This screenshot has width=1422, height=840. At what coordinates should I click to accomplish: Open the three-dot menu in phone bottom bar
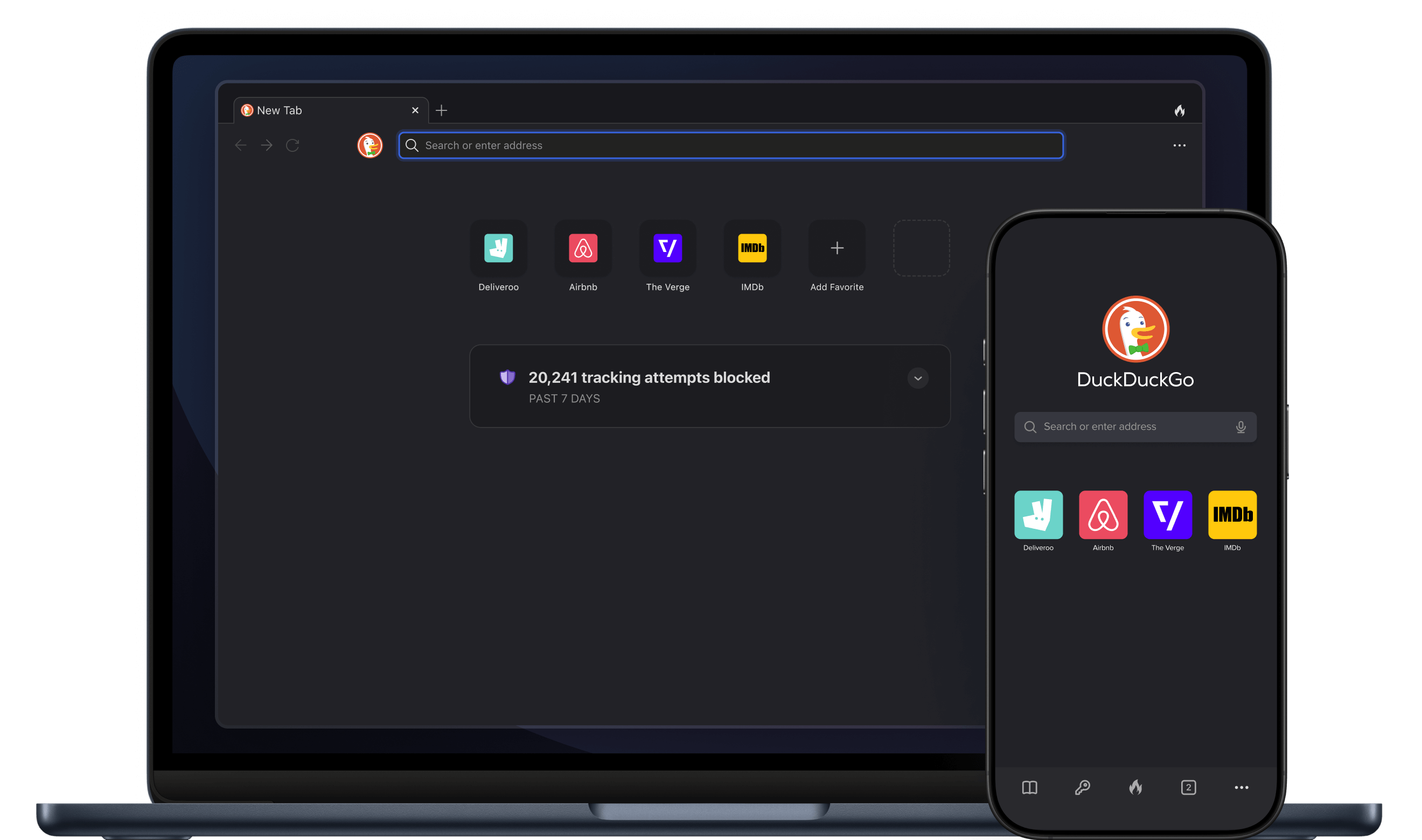coord(1241,787)
